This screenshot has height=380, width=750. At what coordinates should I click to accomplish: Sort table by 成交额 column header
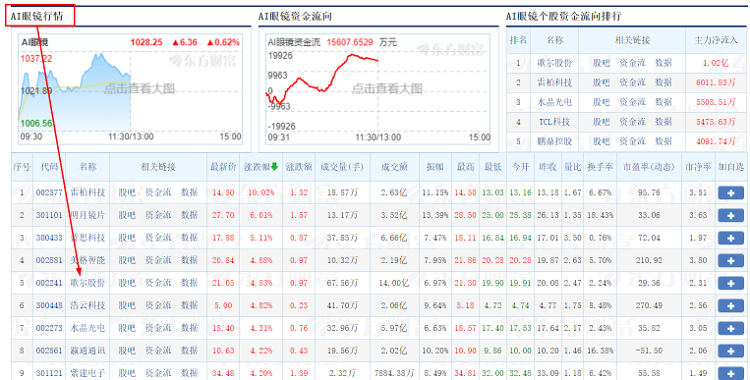[x=394, y=167]
